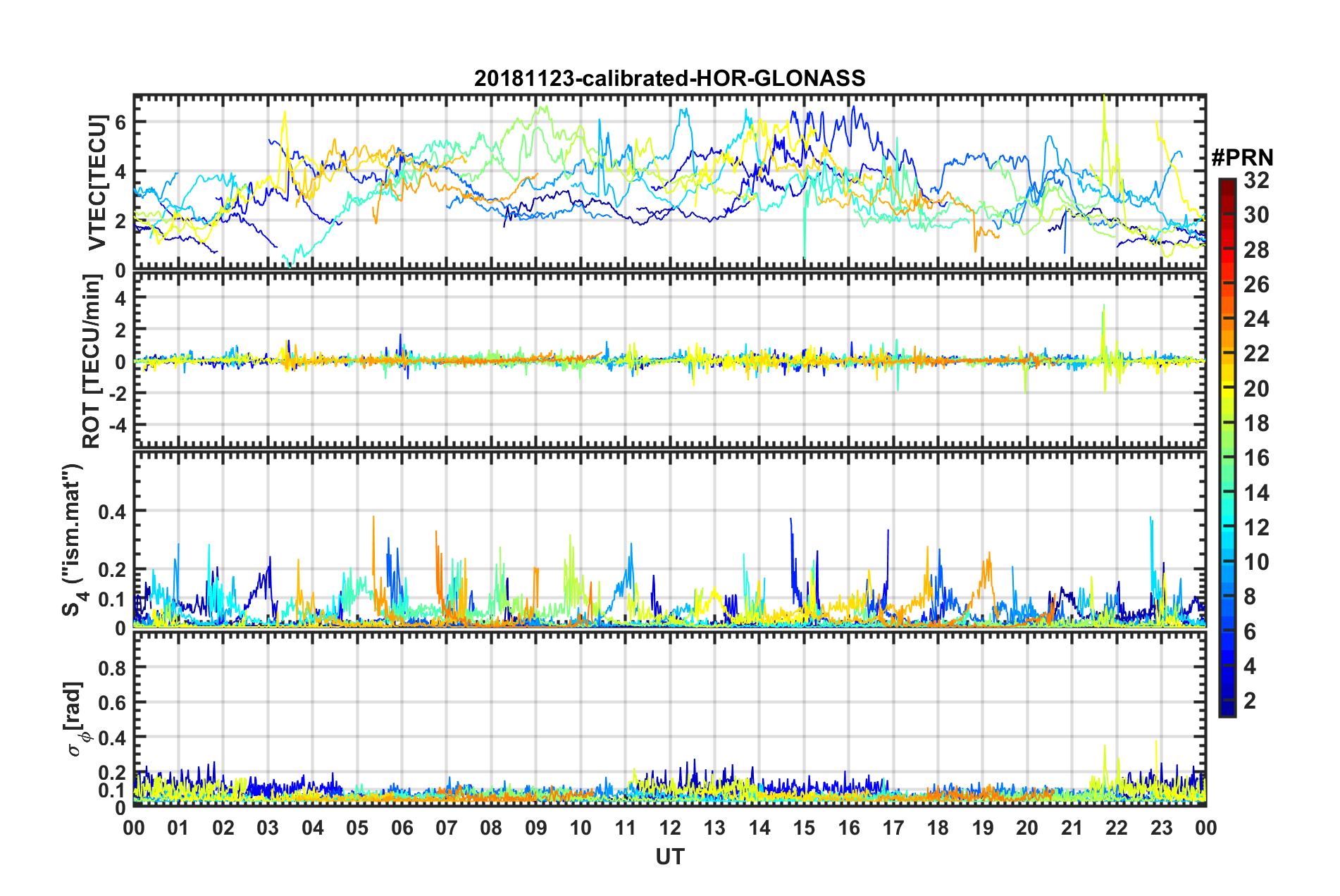Select the 26 tick label on the colorbar
Viewport: 1340px width, 896px height.
pyautogui.click(x=1256, y=285)
